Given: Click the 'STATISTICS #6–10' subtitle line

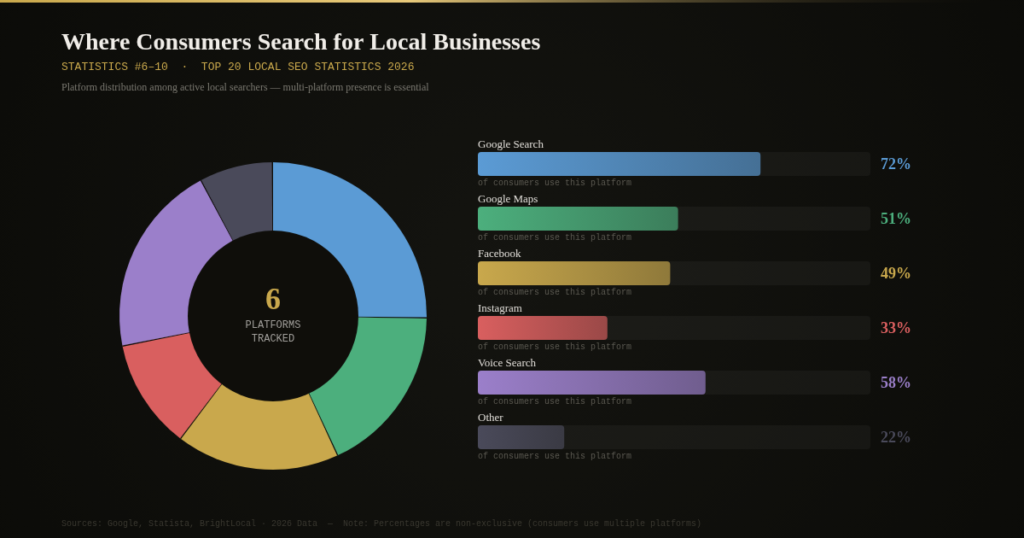Looking at the screenshot, I should tap(238, 67).
